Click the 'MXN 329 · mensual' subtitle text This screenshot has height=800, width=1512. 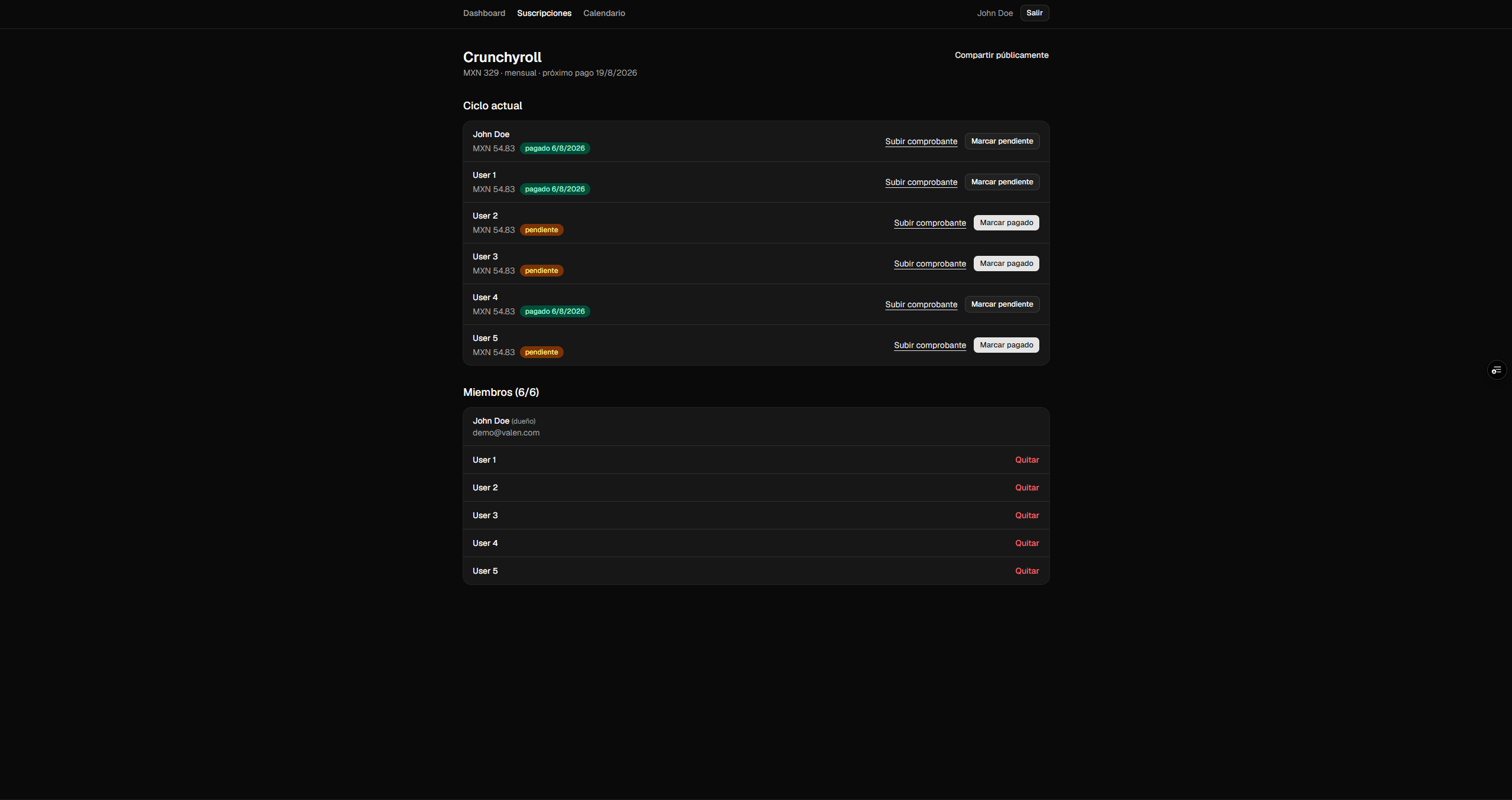[500, 73]
